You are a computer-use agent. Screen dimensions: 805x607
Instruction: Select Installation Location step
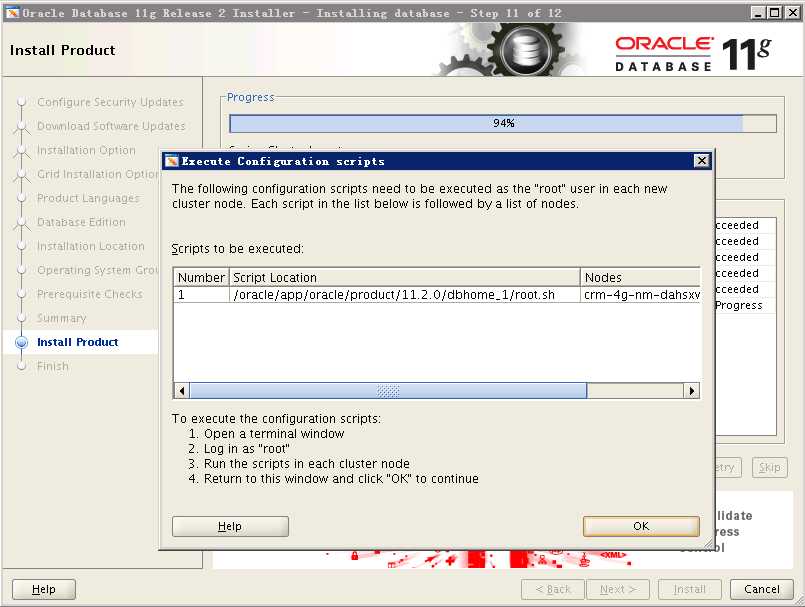pyautogui.click(x=90, y=246)
